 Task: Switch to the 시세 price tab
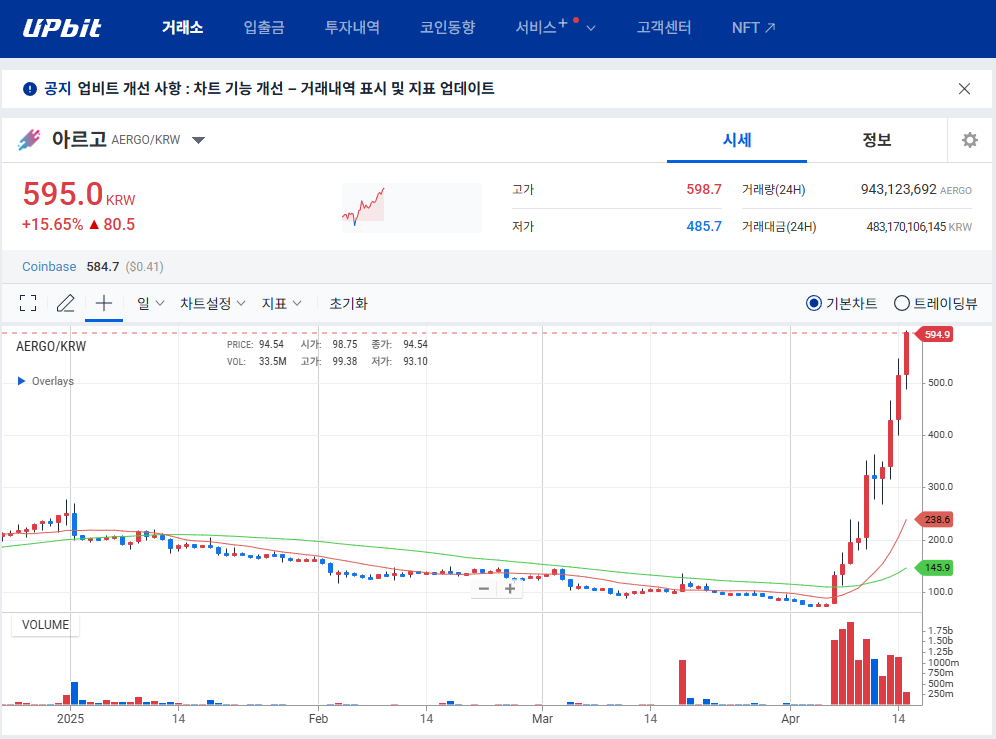pos(737,140)
